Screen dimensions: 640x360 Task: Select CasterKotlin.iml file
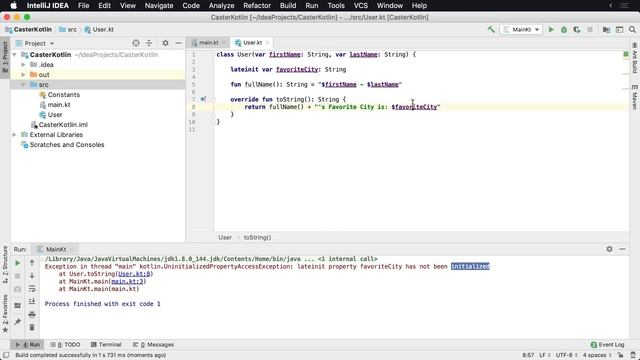tap(59, 124)
